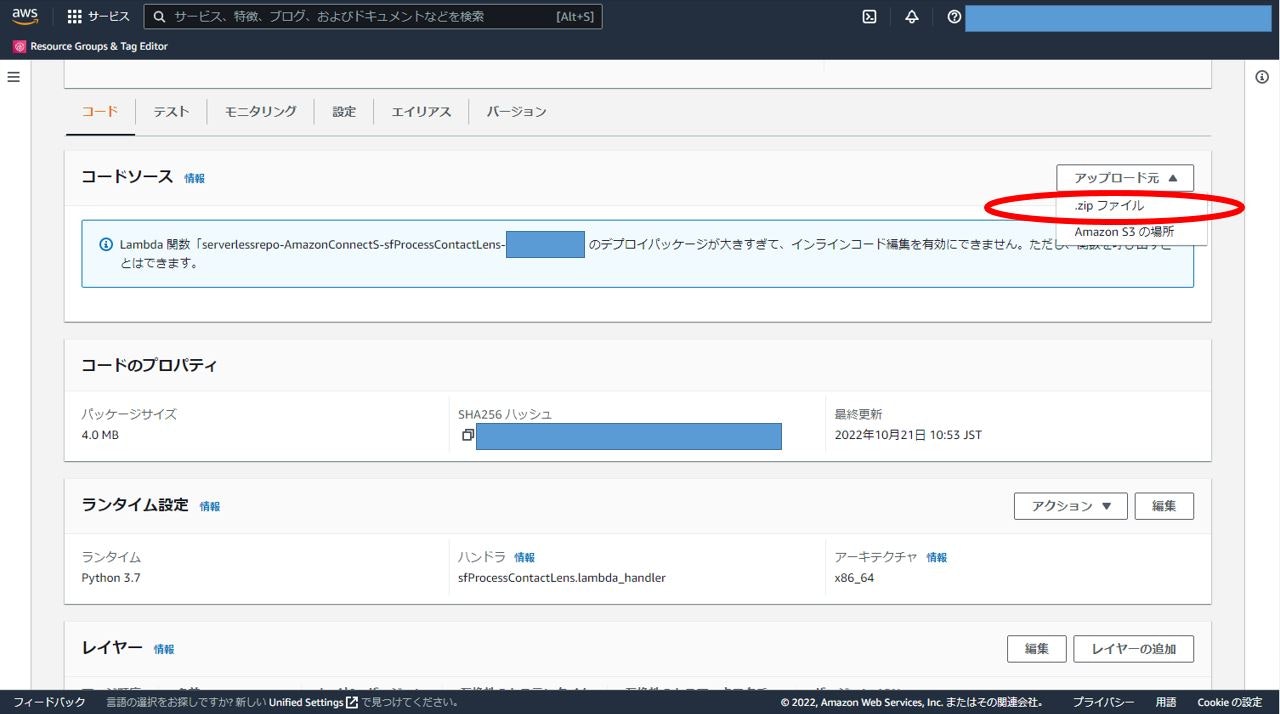The height and width of the screenshot is (714, 1280).
Task: Open the AWS home console logo
Action: point(23,16)
